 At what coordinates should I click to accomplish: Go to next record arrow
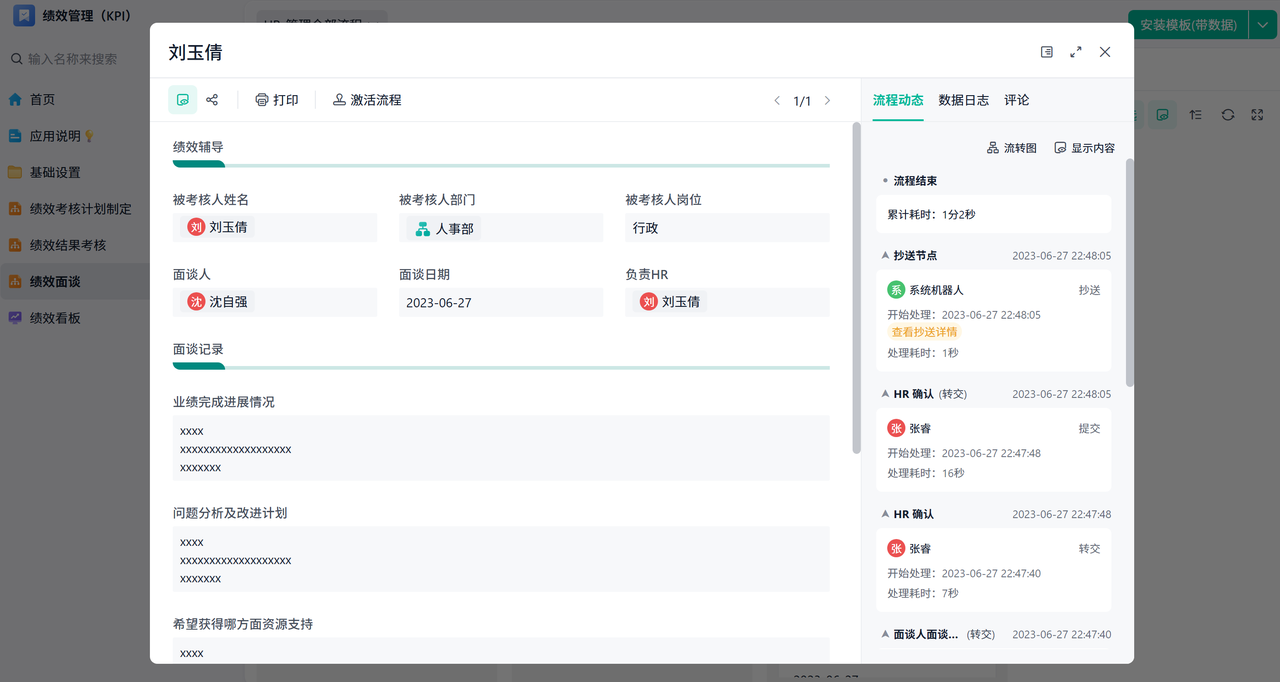pos(827,101)
